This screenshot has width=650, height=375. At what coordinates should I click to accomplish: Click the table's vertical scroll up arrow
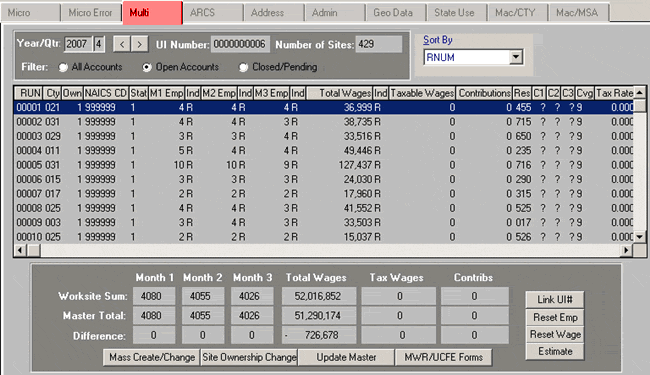coord(640,92)
